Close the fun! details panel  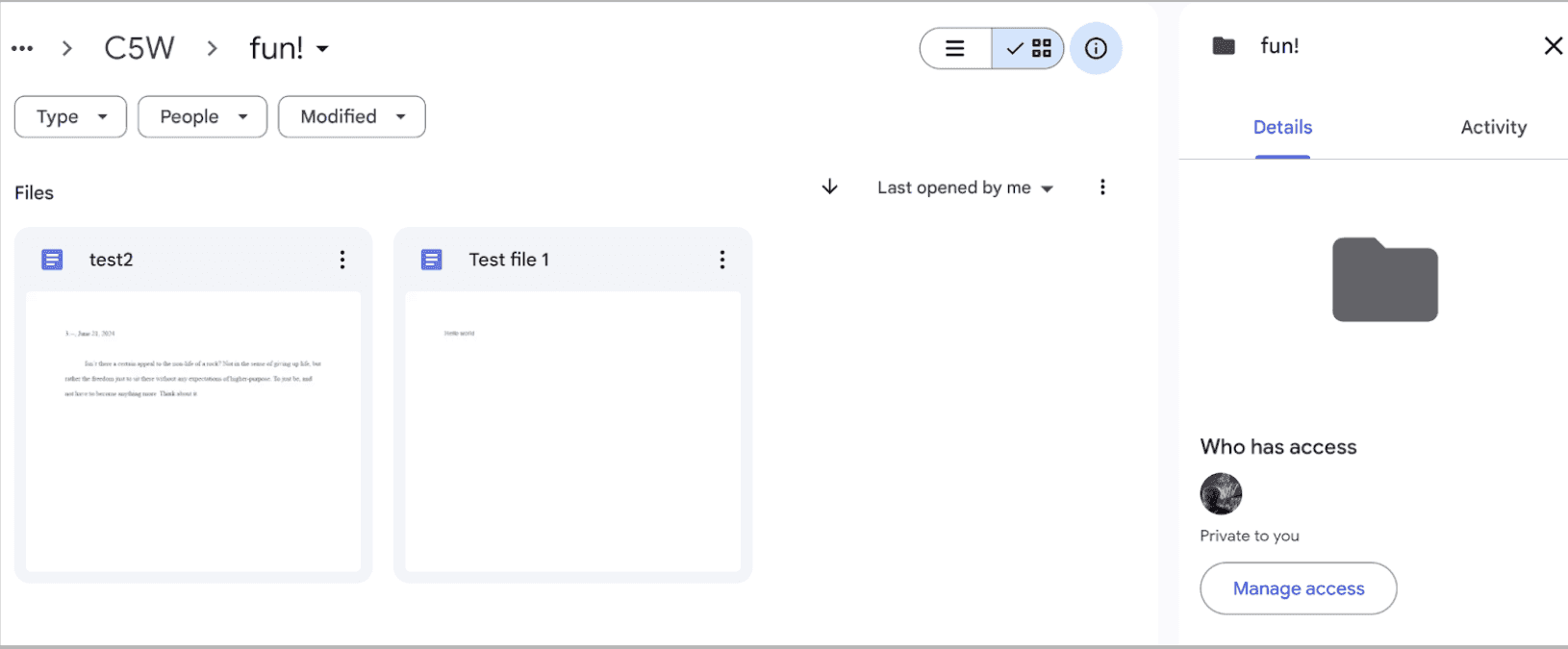(x=1553, y=46)
